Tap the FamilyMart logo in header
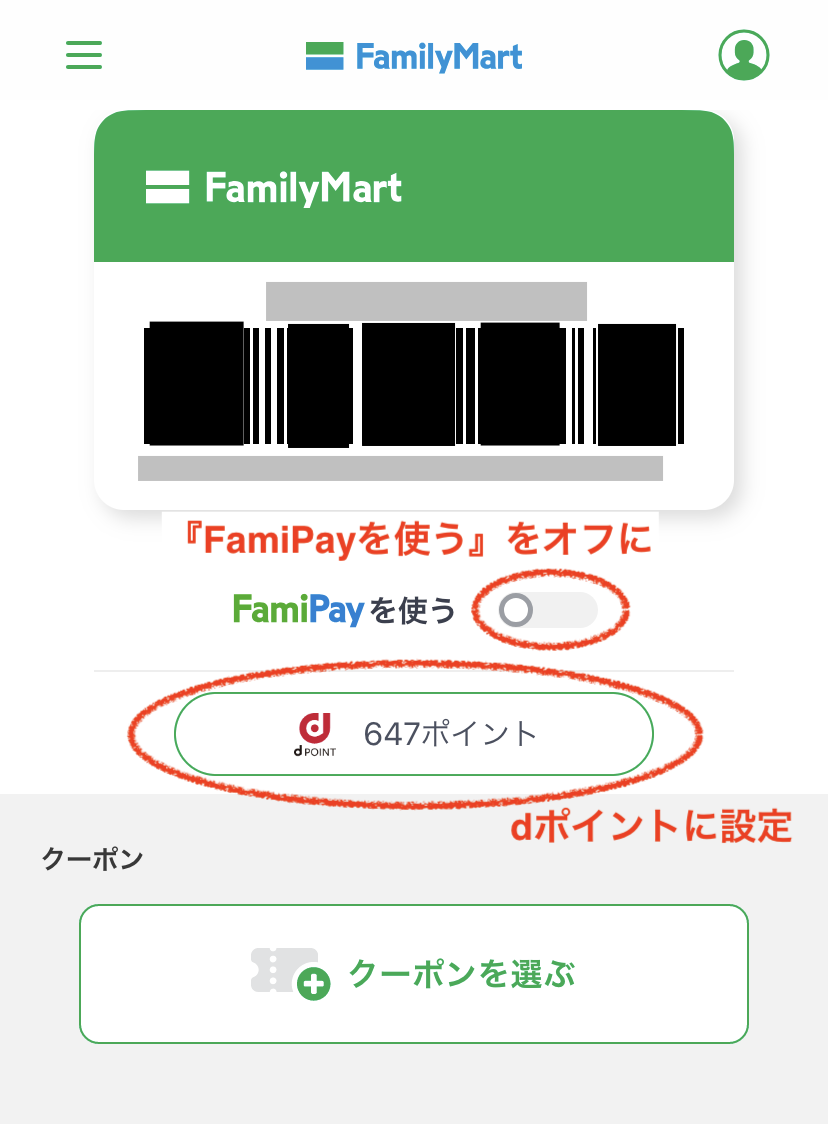 (414, 57)
